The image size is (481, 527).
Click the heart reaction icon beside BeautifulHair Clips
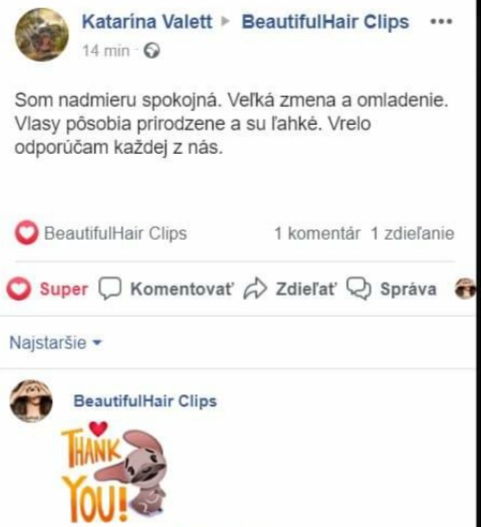pos(26,233)
